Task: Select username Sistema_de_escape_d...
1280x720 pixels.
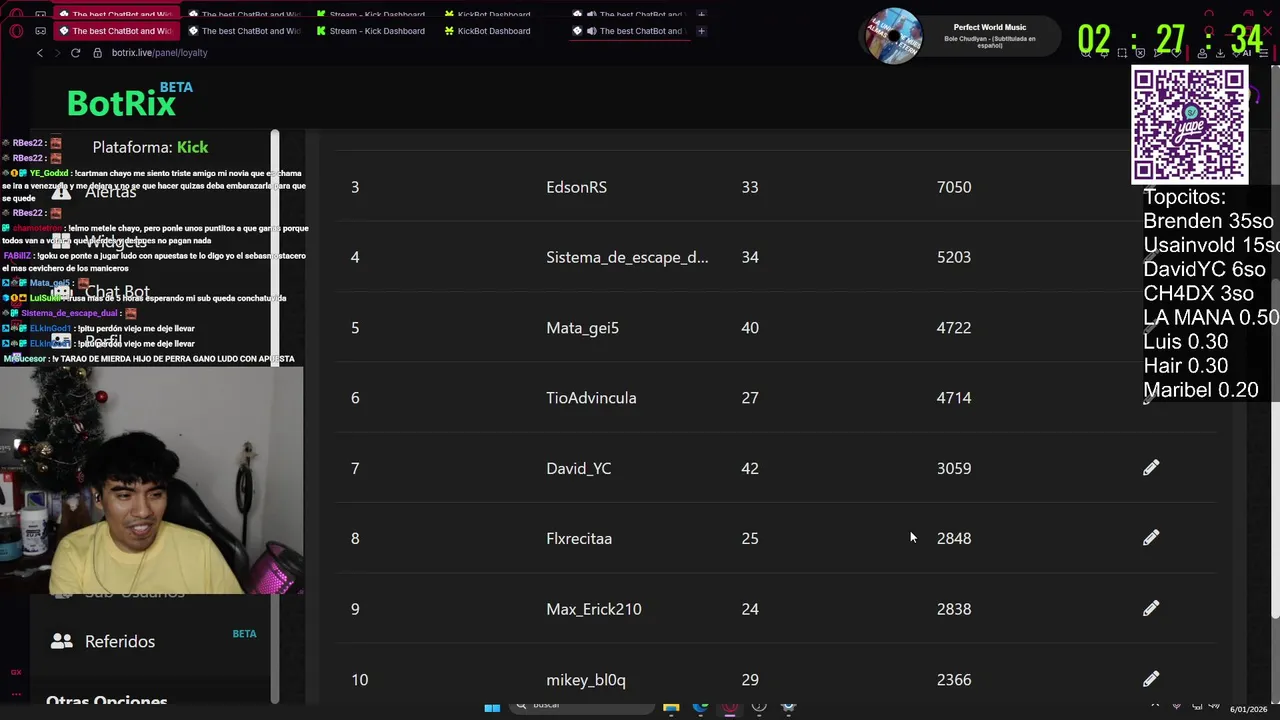Action: (627, 257)
